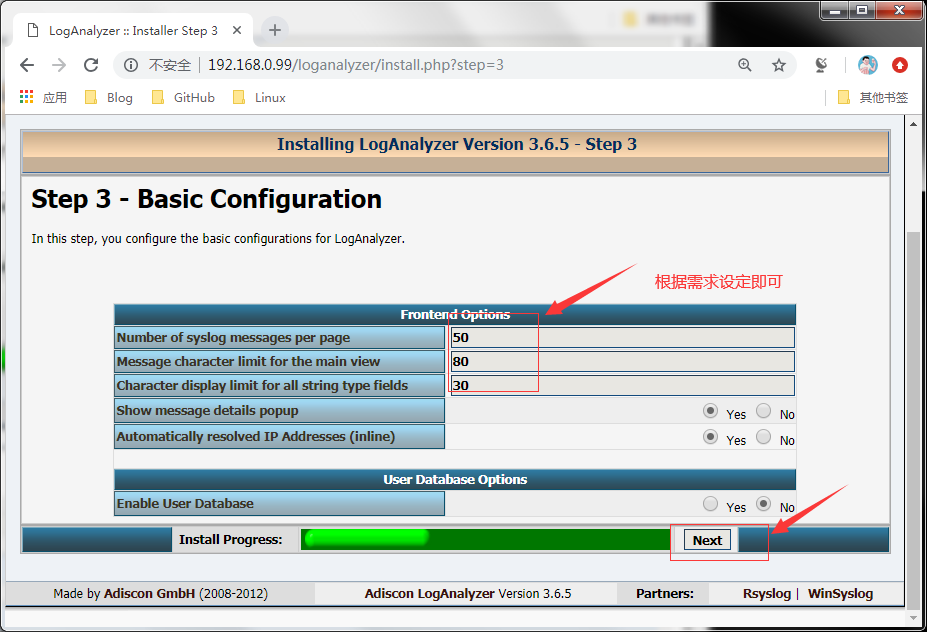Select Yes for Automatically resolved IP Addresses
927x632 pixels.
[x=711, y=437]
